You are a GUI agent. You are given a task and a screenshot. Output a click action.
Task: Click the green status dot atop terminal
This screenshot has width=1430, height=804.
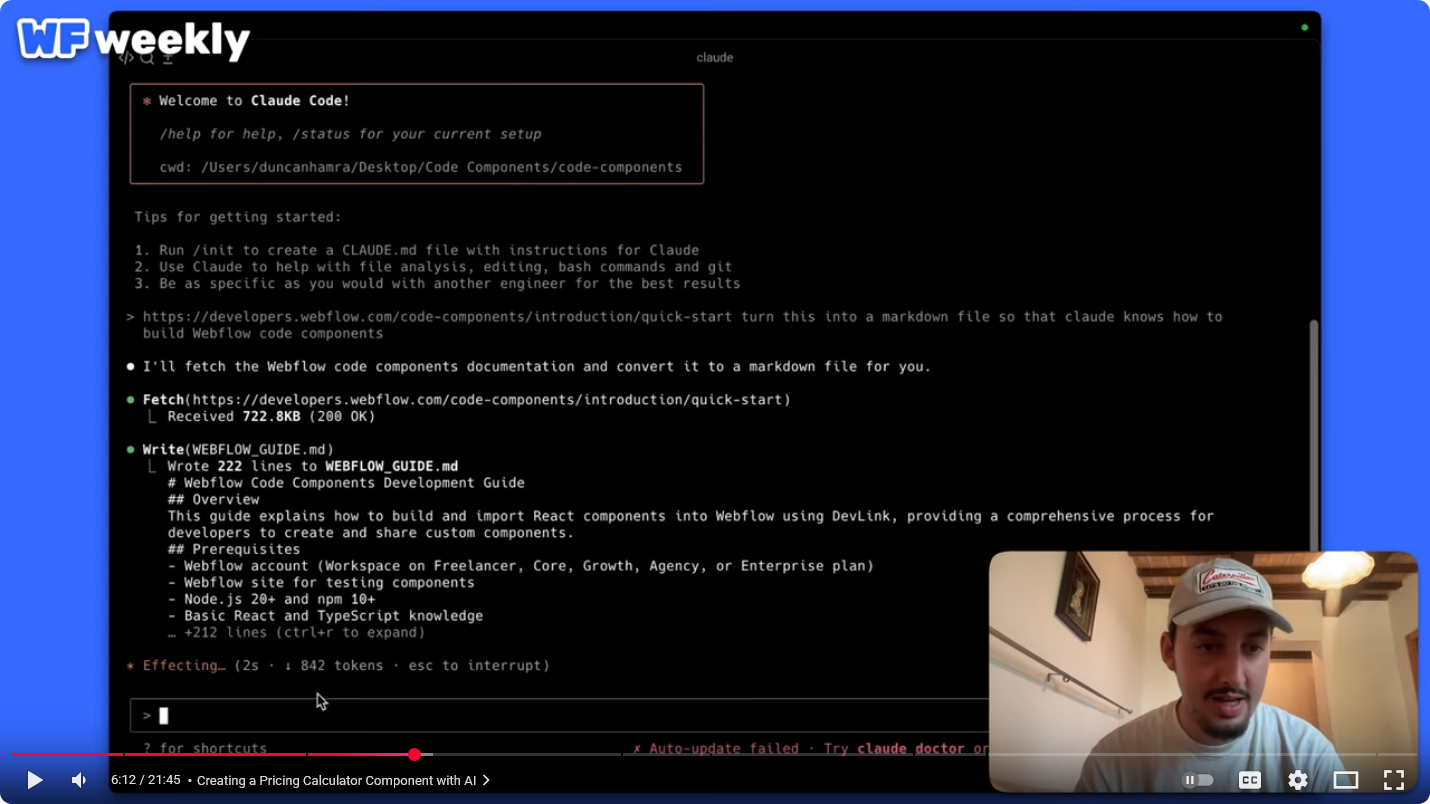click(x=1305, y=27)
